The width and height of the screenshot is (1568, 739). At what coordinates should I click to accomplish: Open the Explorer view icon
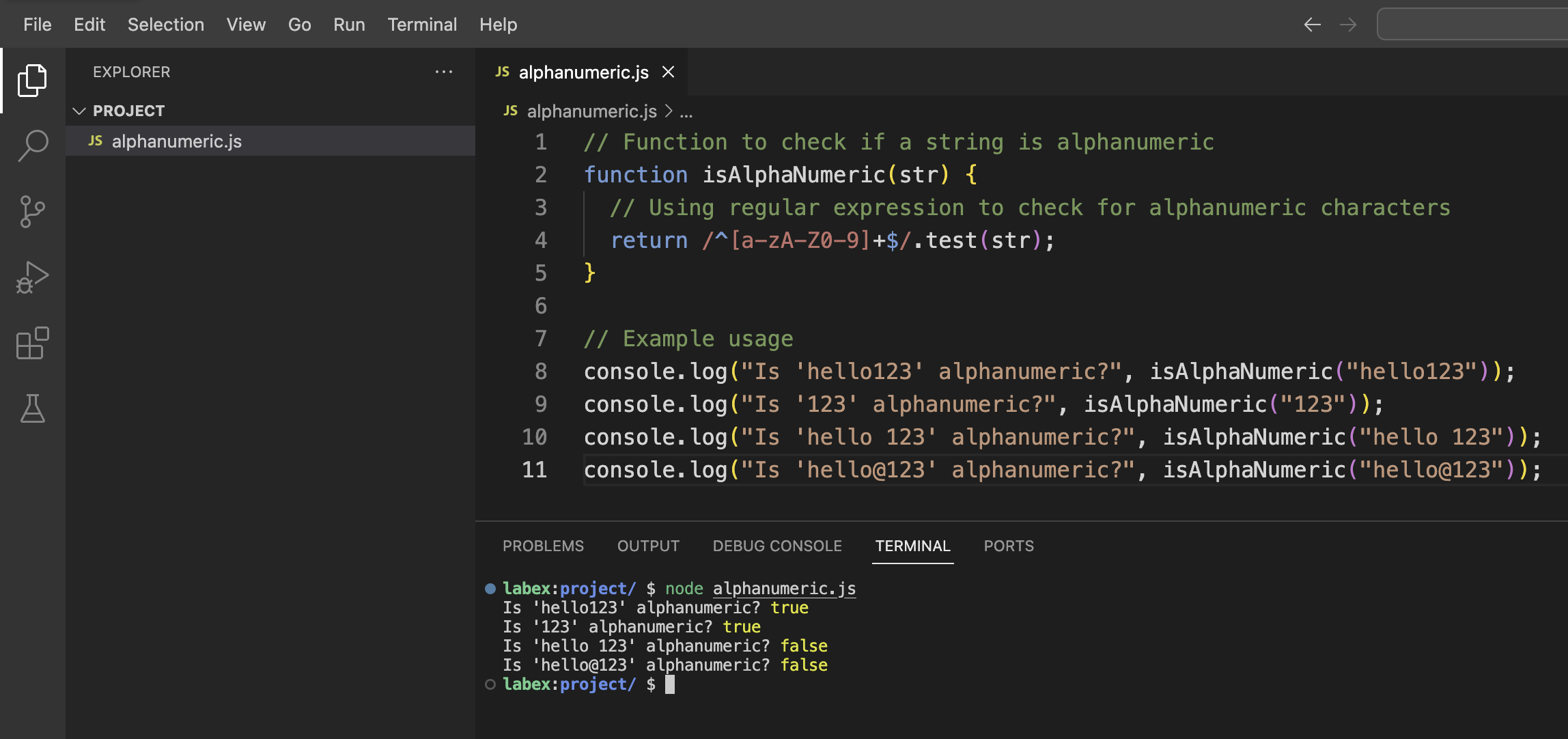coord(32,81)
